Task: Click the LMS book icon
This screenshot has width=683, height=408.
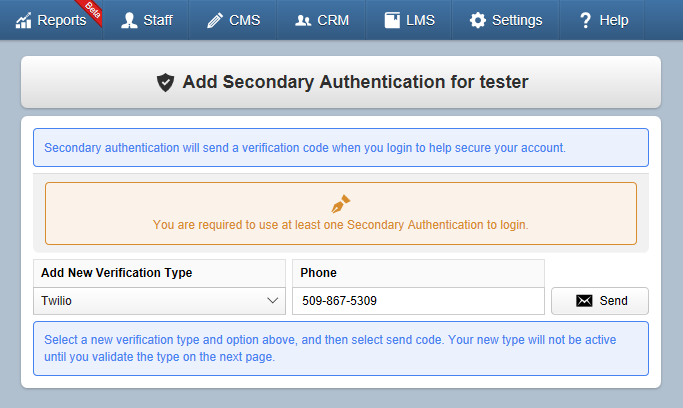Action: click(x=392, y=20)
